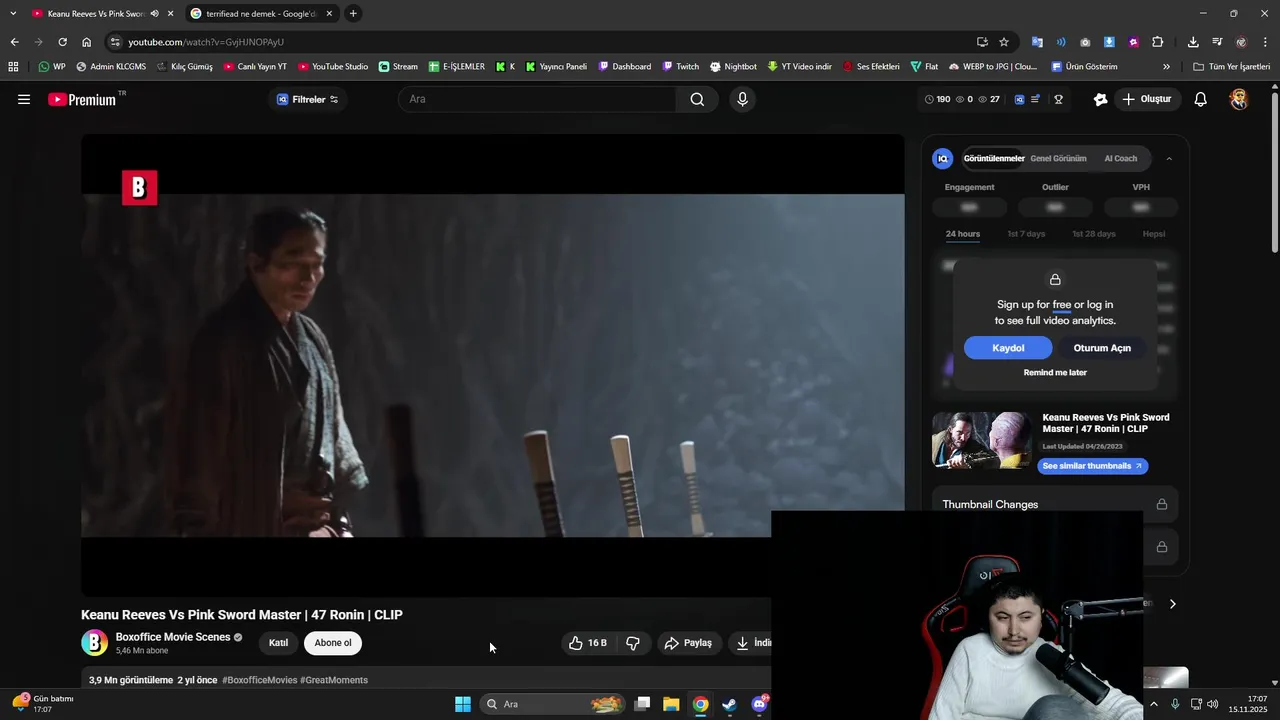Start voice search with microphone icon

click(x=742, y=99)
